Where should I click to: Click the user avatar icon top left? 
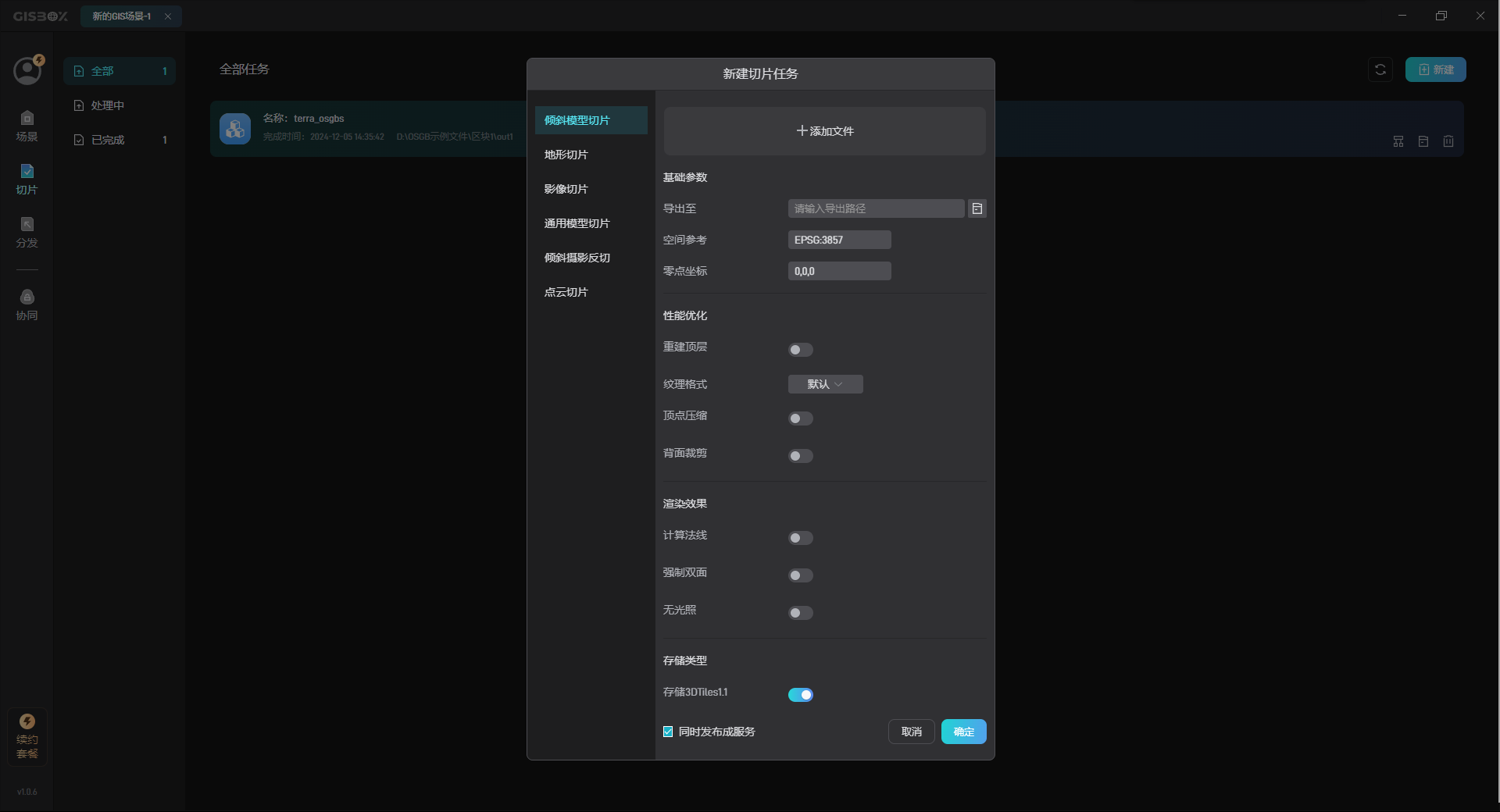pos(27,70)
